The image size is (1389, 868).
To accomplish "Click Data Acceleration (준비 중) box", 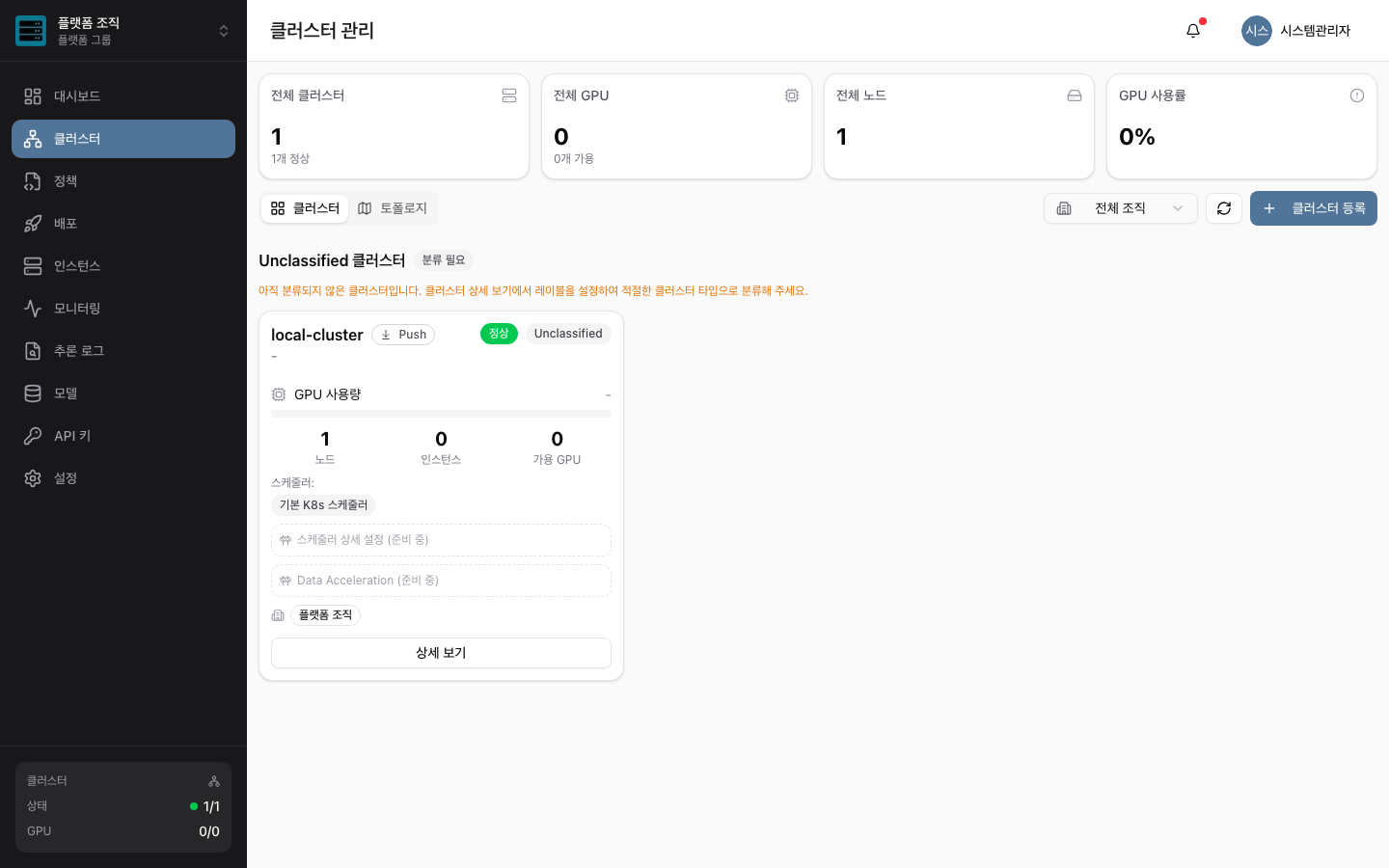I will [441, 581].
